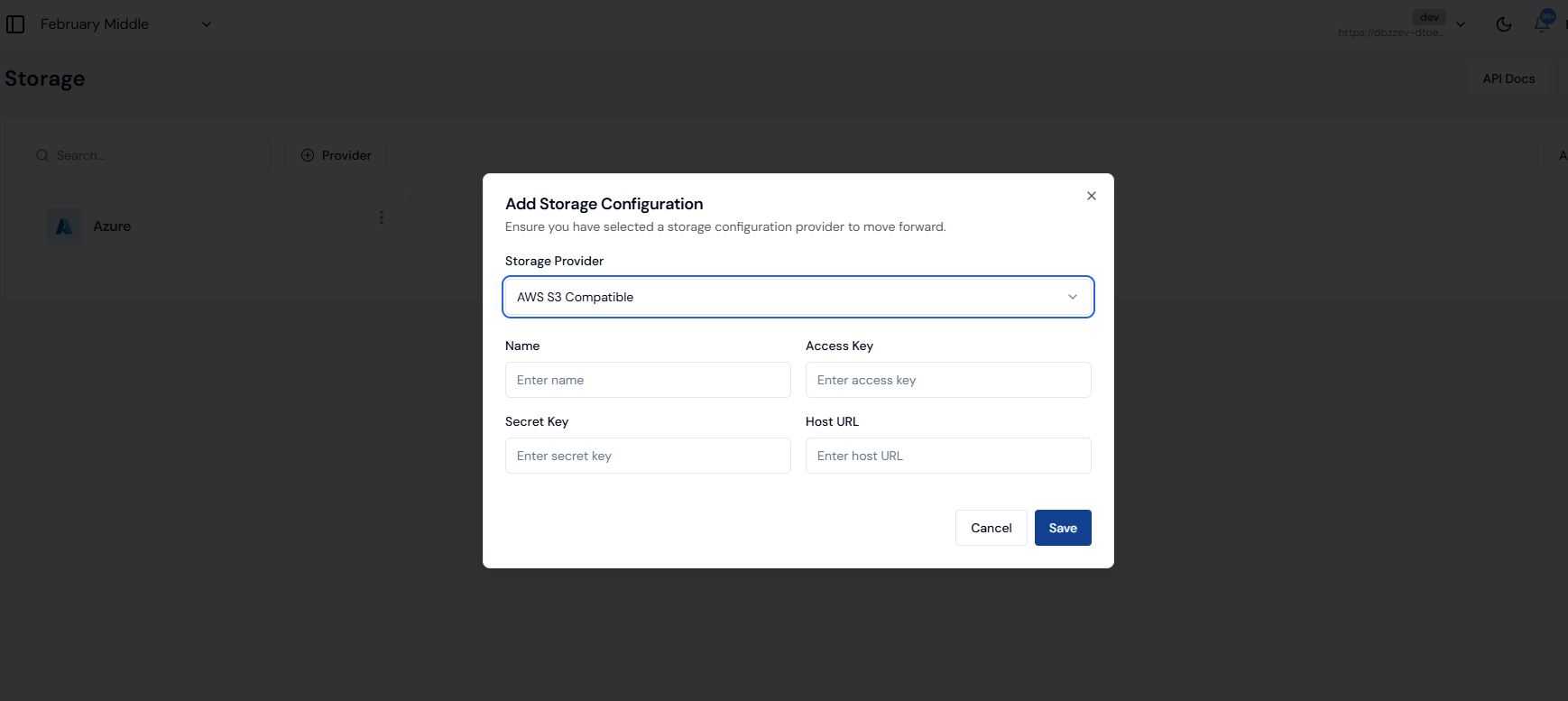
Task: Select the Secret Key text box
Action: click(647, 456)
